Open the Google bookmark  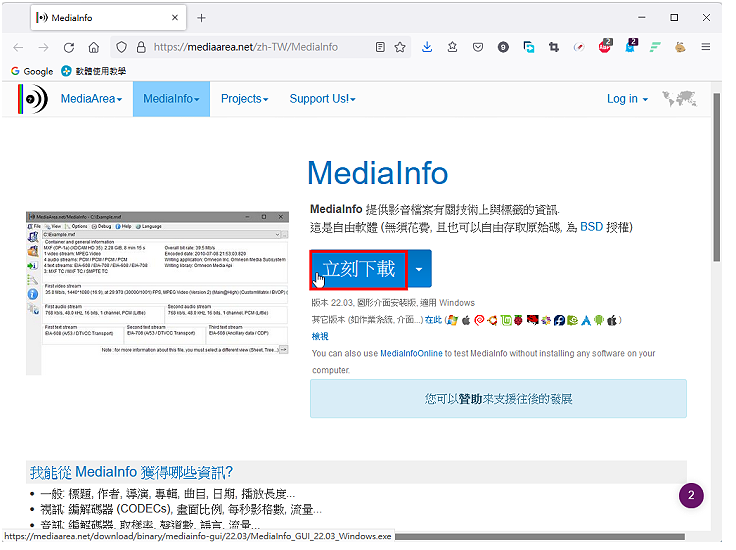[x=32, y=72]
